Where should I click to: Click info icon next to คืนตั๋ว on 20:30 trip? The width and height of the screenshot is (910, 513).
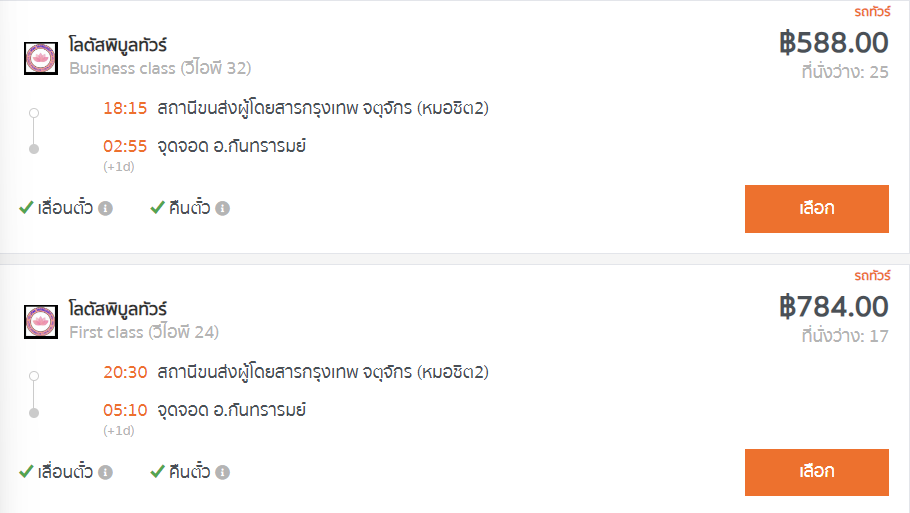[222, 472]
